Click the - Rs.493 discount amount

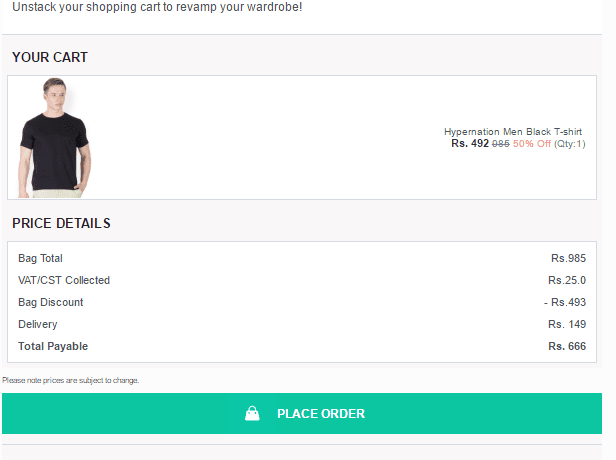point(564,302)
